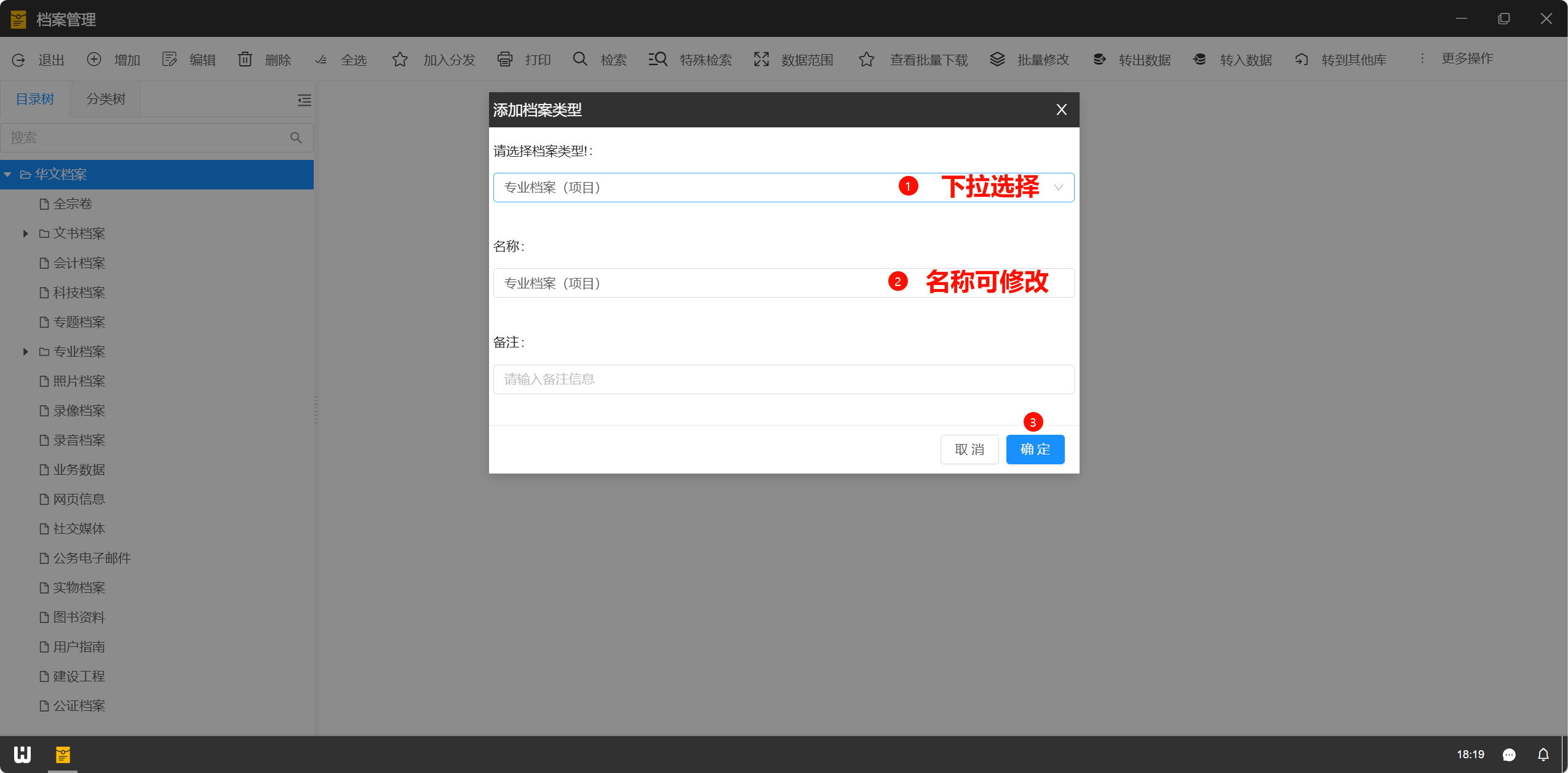1568x773 pixels.
Task: Click the collapse sidebar menu icon
Action: point(304,100)
